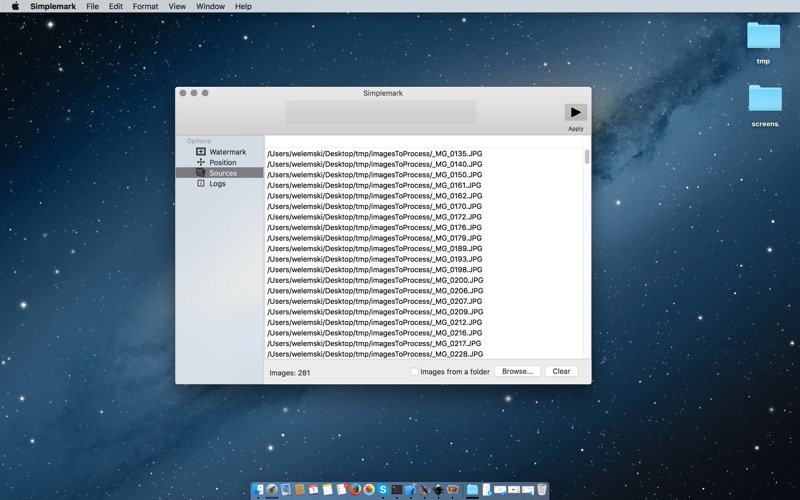Open the Logs section

click(217, 184)
